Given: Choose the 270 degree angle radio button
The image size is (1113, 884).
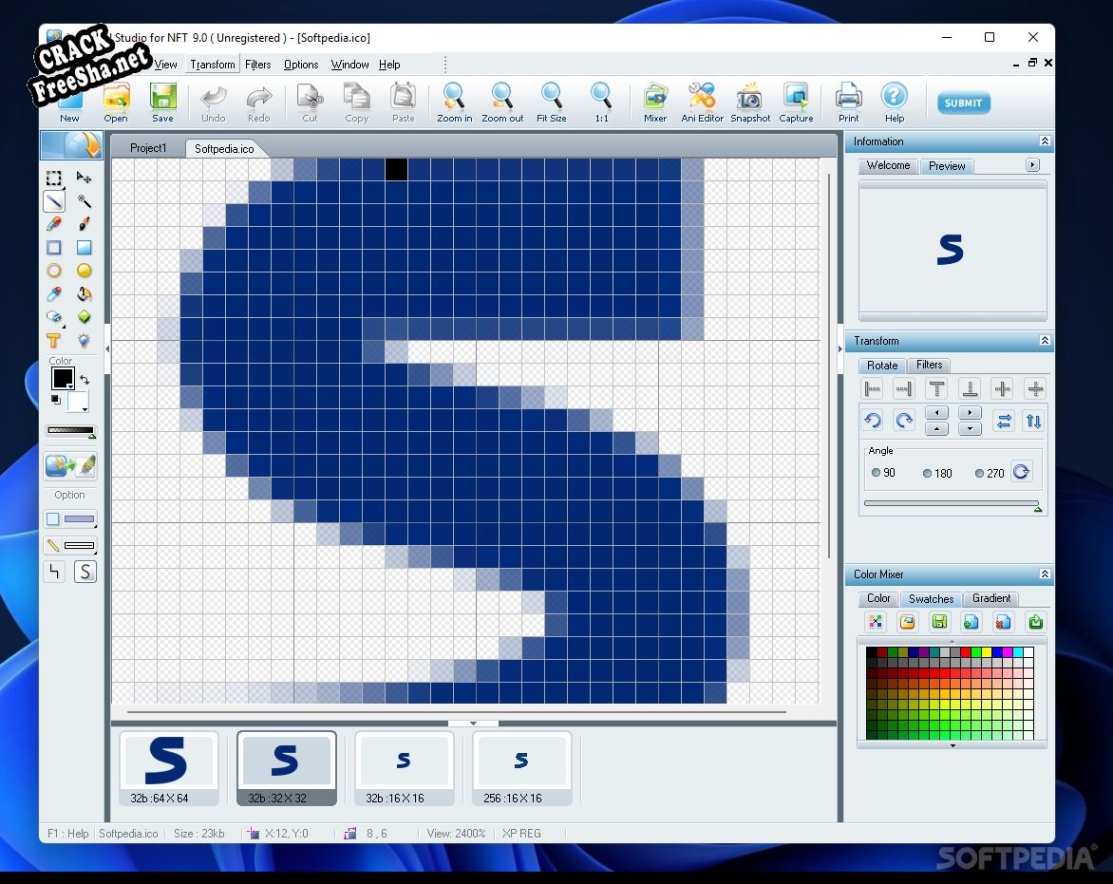Looking at the screenshot, I should coord(980,473).
